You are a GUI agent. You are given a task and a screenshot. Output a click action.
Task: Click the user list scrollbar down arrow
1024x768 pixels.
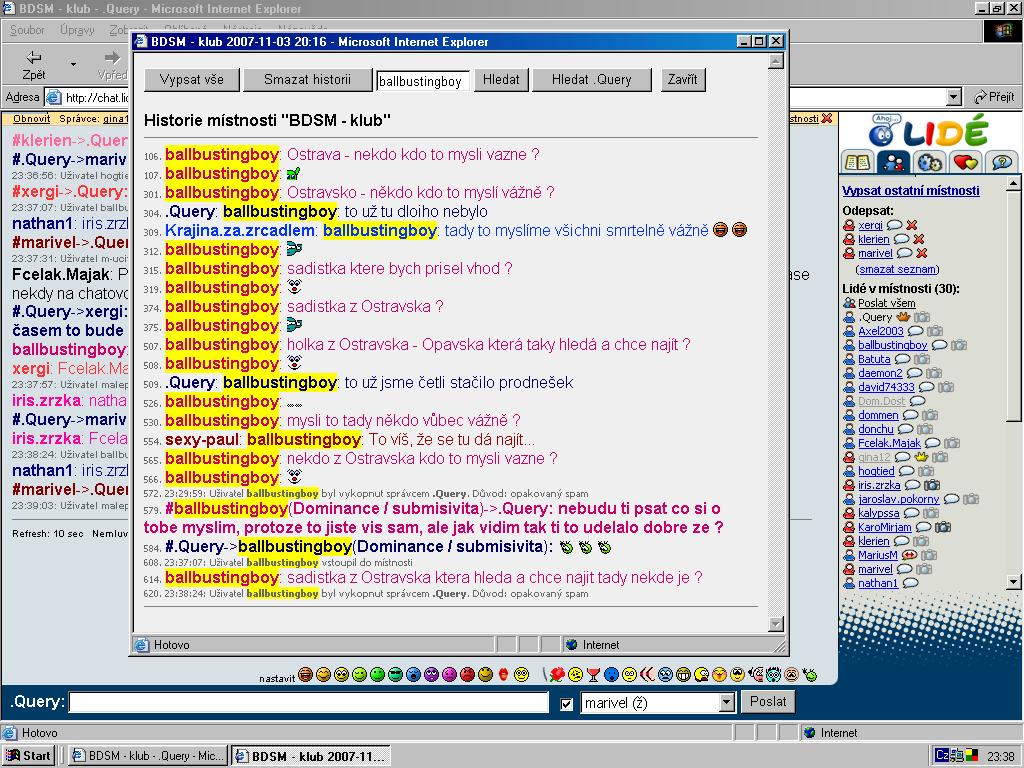[1013, 581]
